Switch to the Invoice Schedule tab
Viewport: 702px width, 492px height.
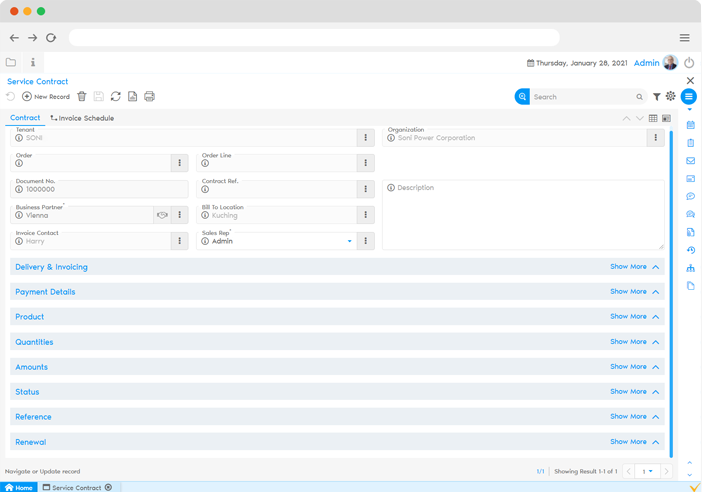pyautogui.click(x=82, y=118)
